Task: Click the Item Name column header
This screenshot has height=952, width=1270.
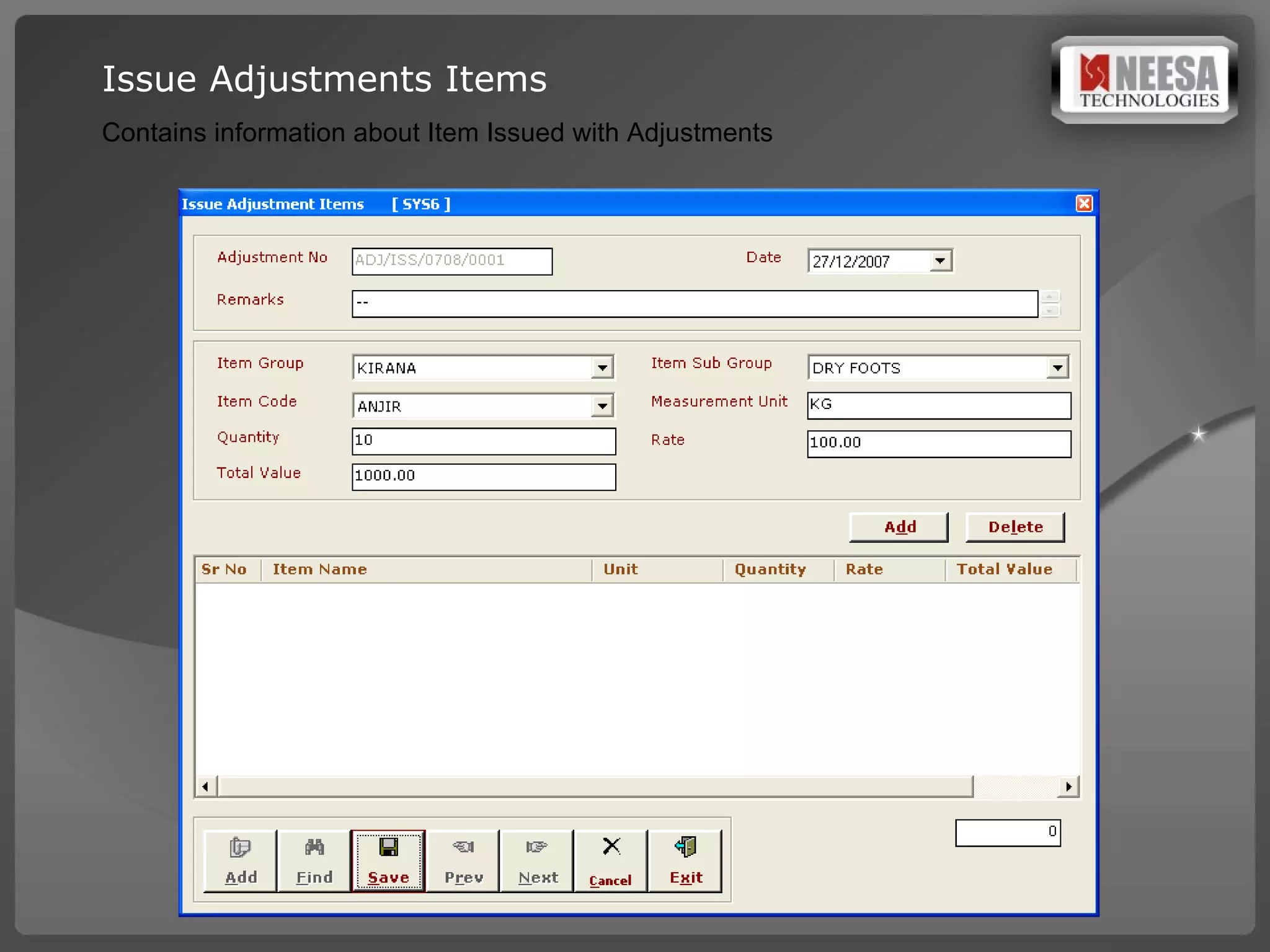Action: (427, 570)
